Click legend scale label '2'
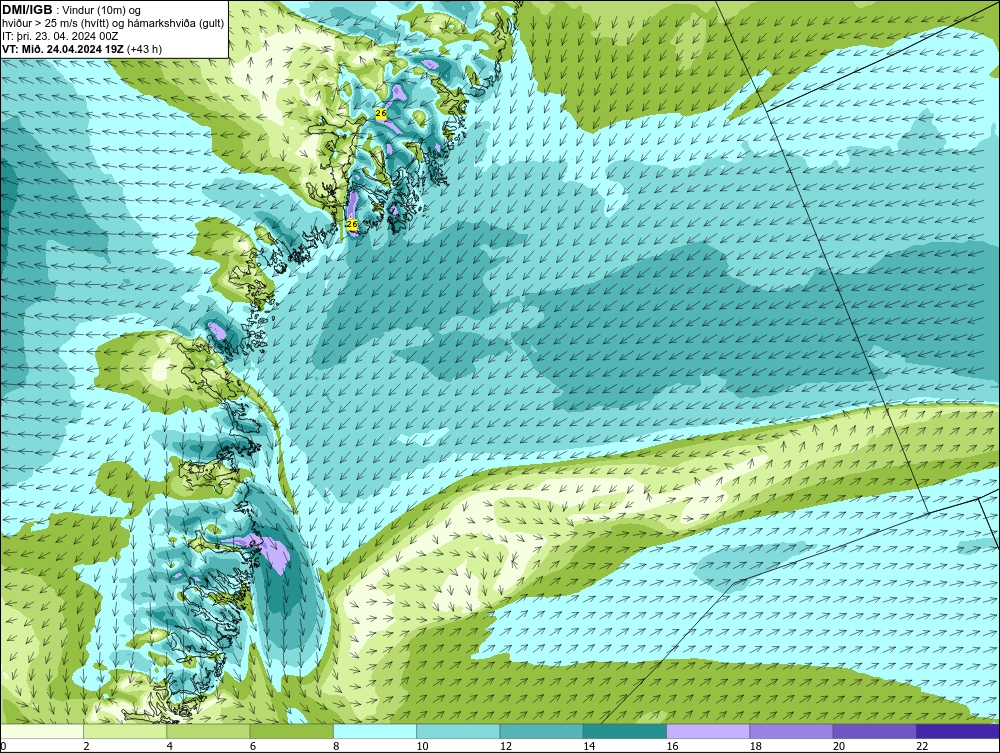 tap(86, 746)
